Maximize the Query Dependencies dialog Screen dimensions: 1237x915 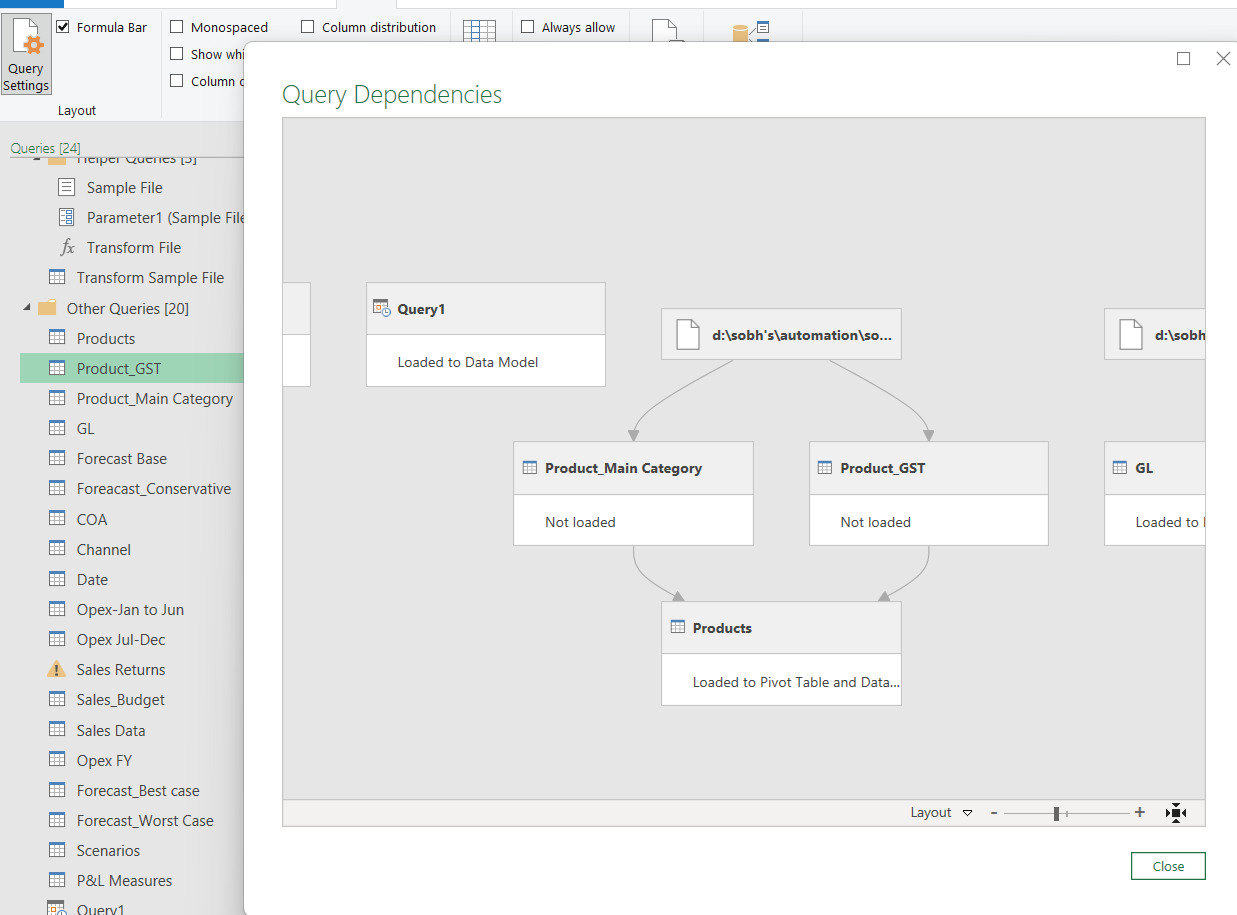click(x=1184, y=59)
